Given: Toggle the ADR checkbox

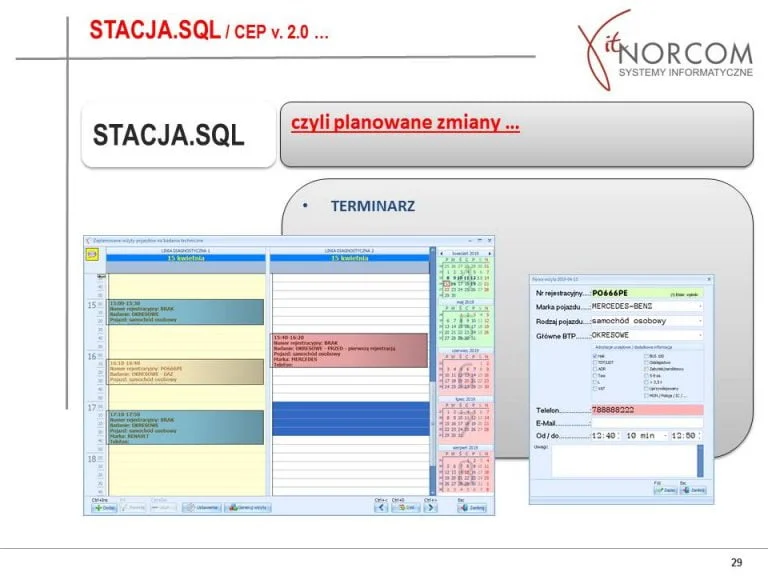Looking at the screenshot, I should click(x=595, y=369).
